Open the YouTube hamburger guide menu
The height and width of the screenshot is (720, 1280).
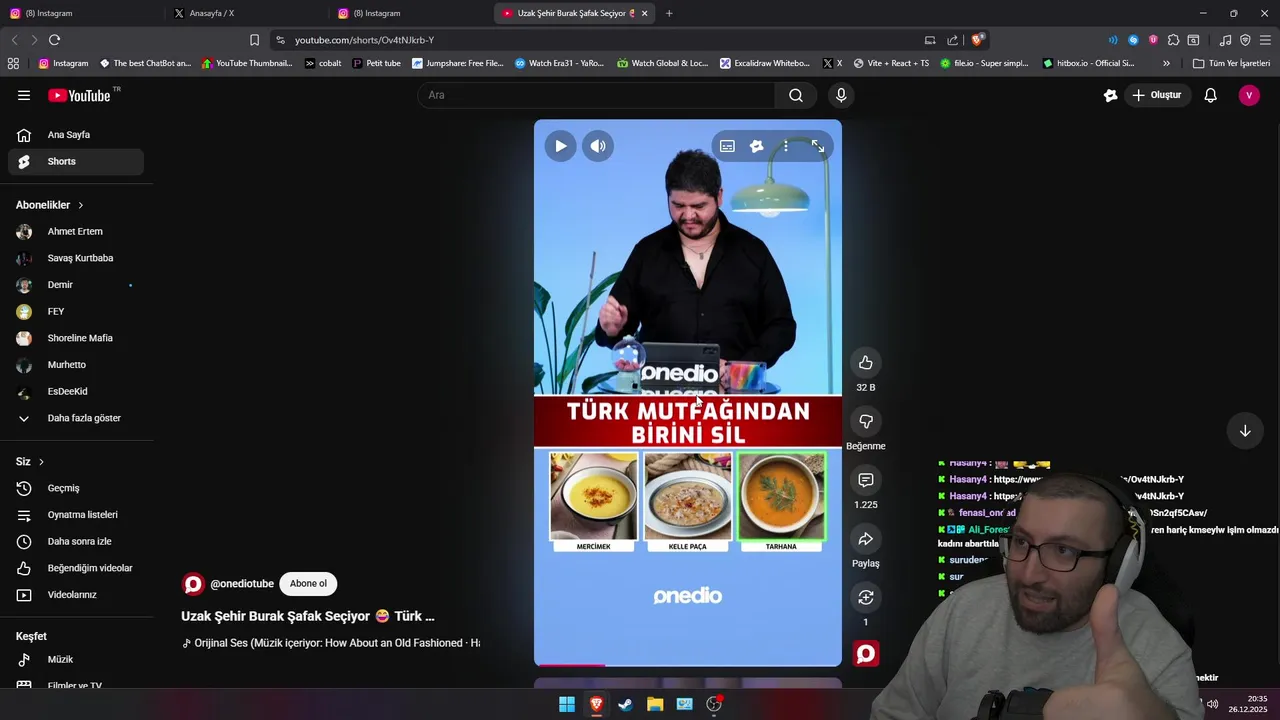[24, 95]
